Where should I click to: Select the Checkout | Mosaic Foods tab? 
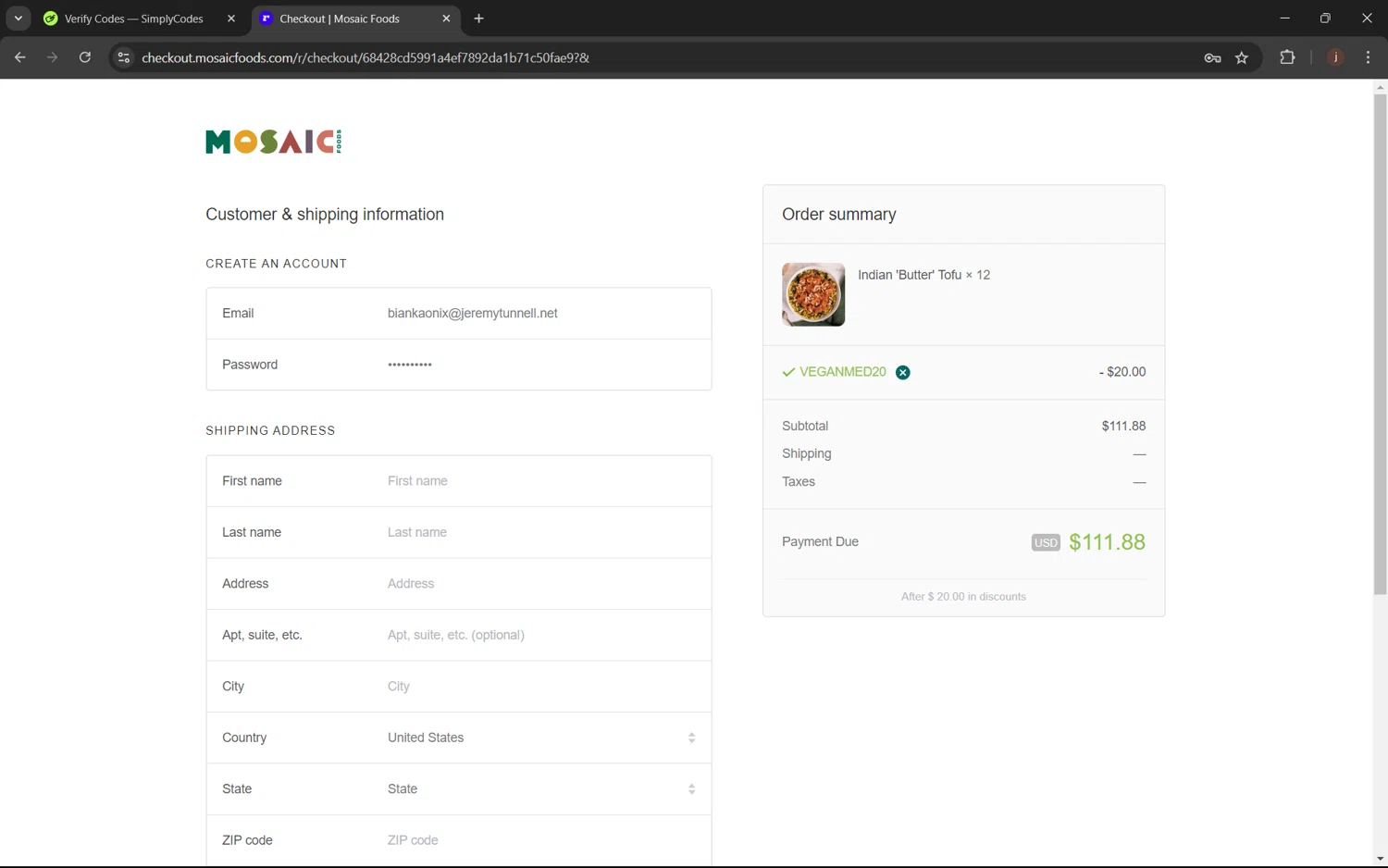339,19
